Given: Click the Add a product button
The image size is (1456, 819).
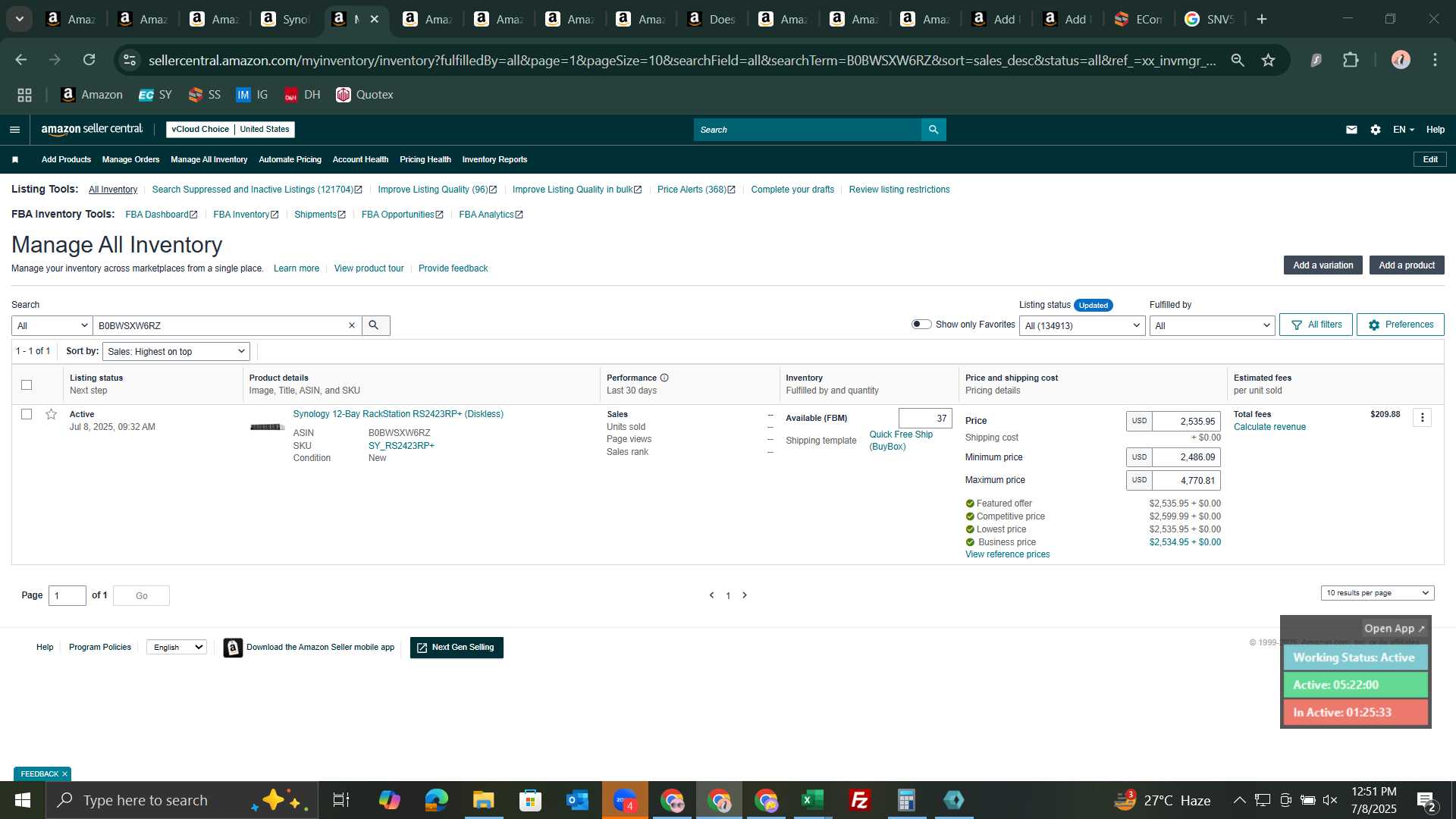Looking at the screenshot, I should 1406,265.
